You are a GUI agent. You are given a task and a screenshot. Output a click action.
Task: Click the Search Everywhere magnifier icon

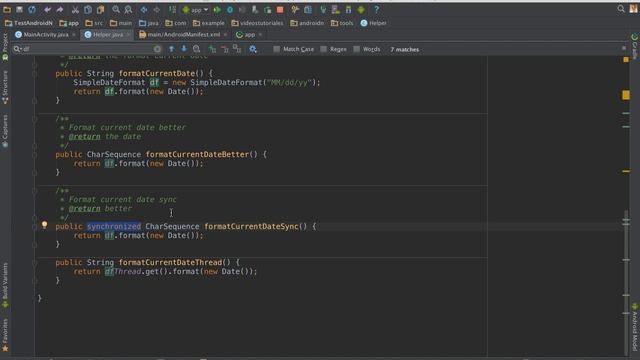[x=621, y=9]
